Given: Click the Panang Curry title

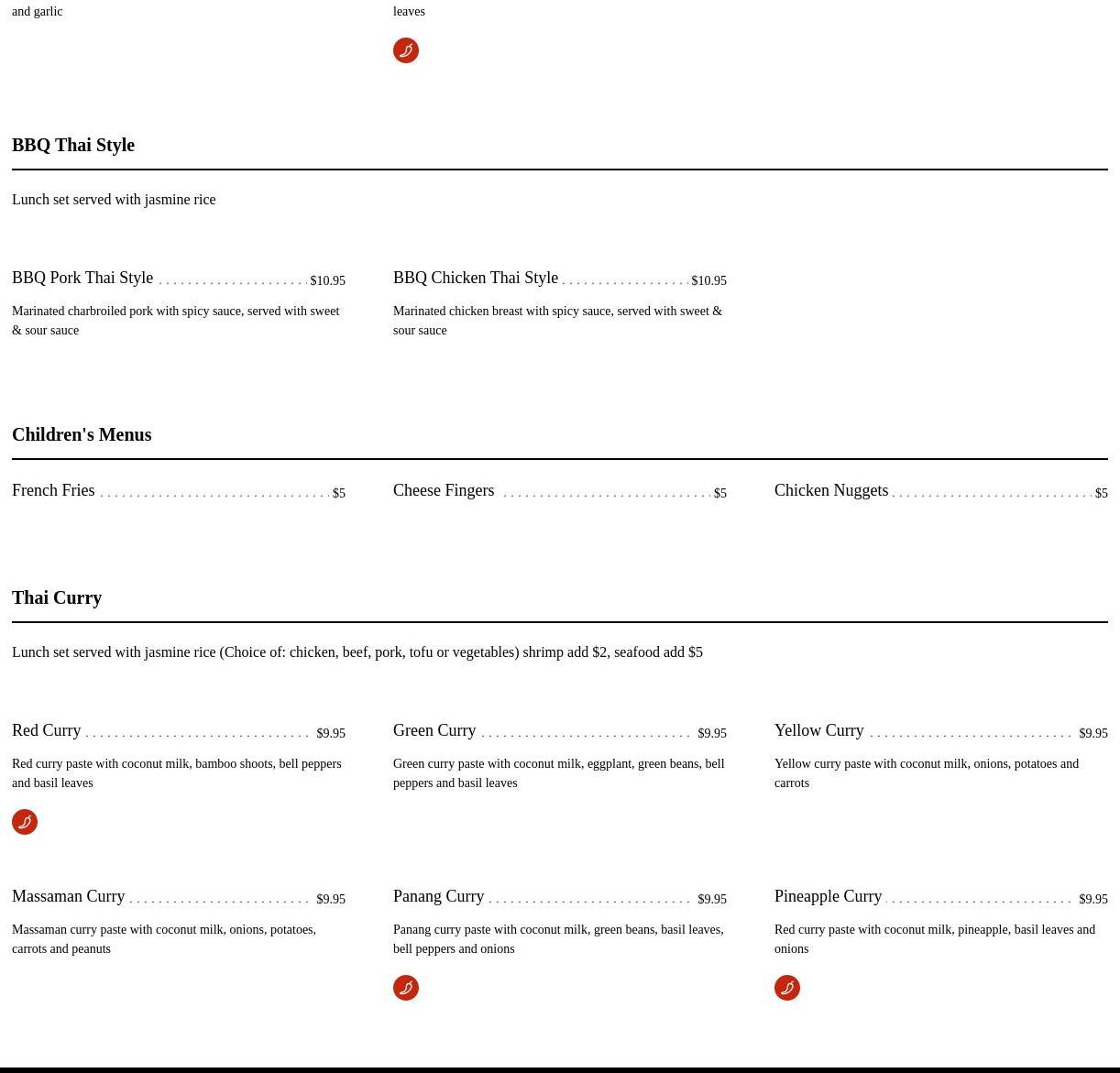Looking at the screenshot, I should click(x=439, y=896).
